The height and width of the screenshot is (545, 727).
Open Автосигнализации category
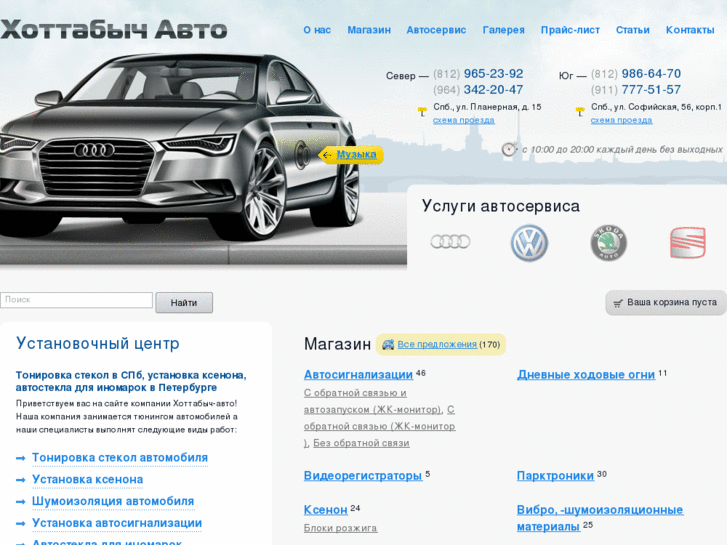(x=358, y=375)
